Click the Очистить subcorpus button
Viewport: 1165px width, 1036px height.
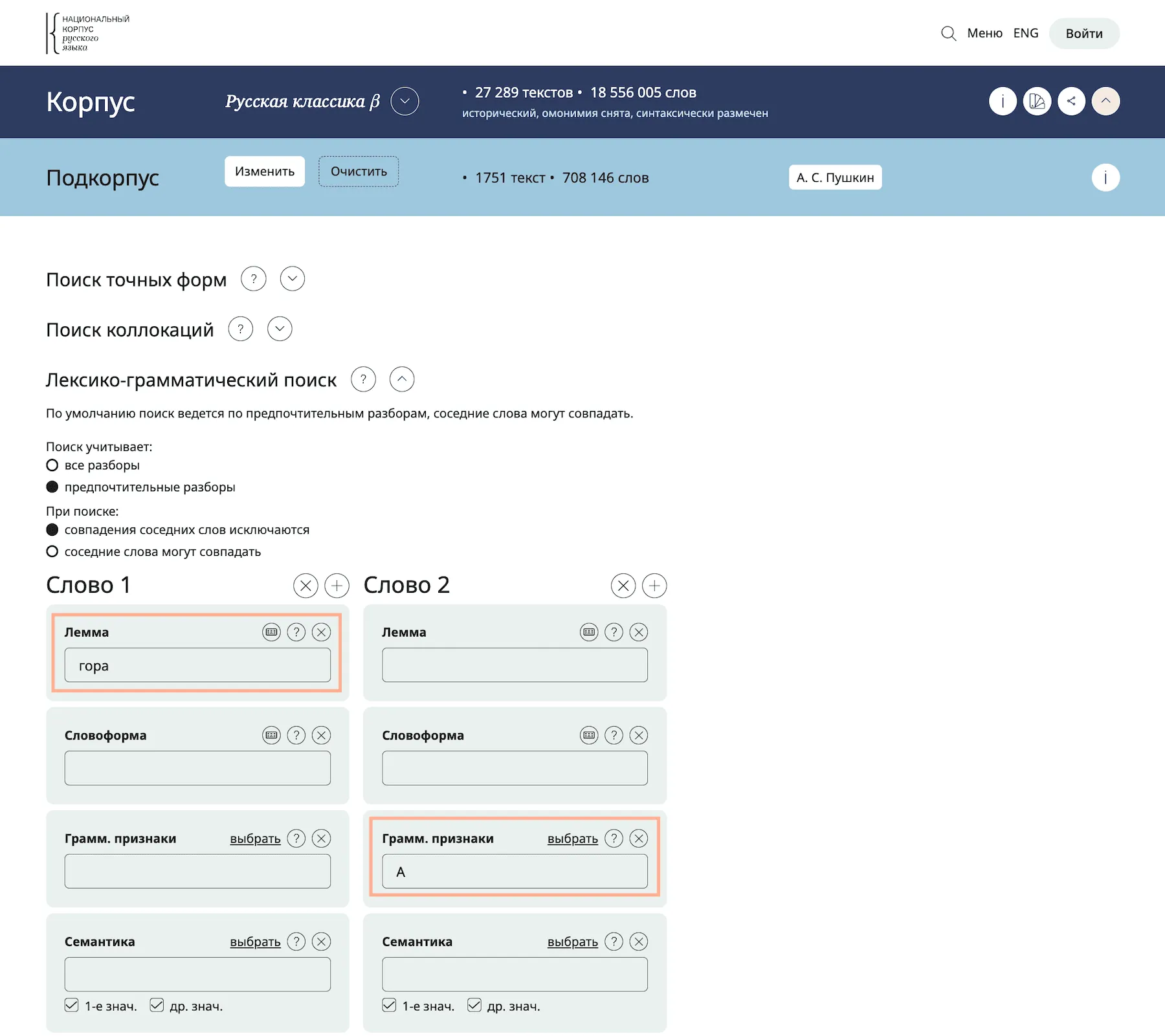(359, 171)
